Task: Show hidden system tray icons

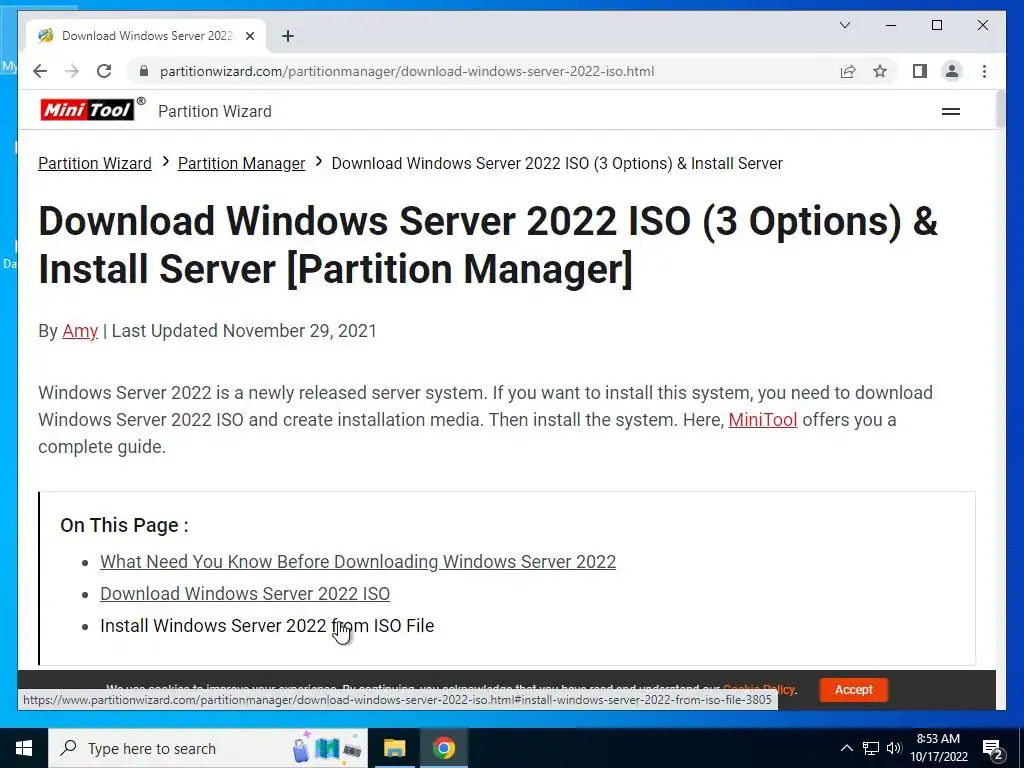Action: click(846, 748)
